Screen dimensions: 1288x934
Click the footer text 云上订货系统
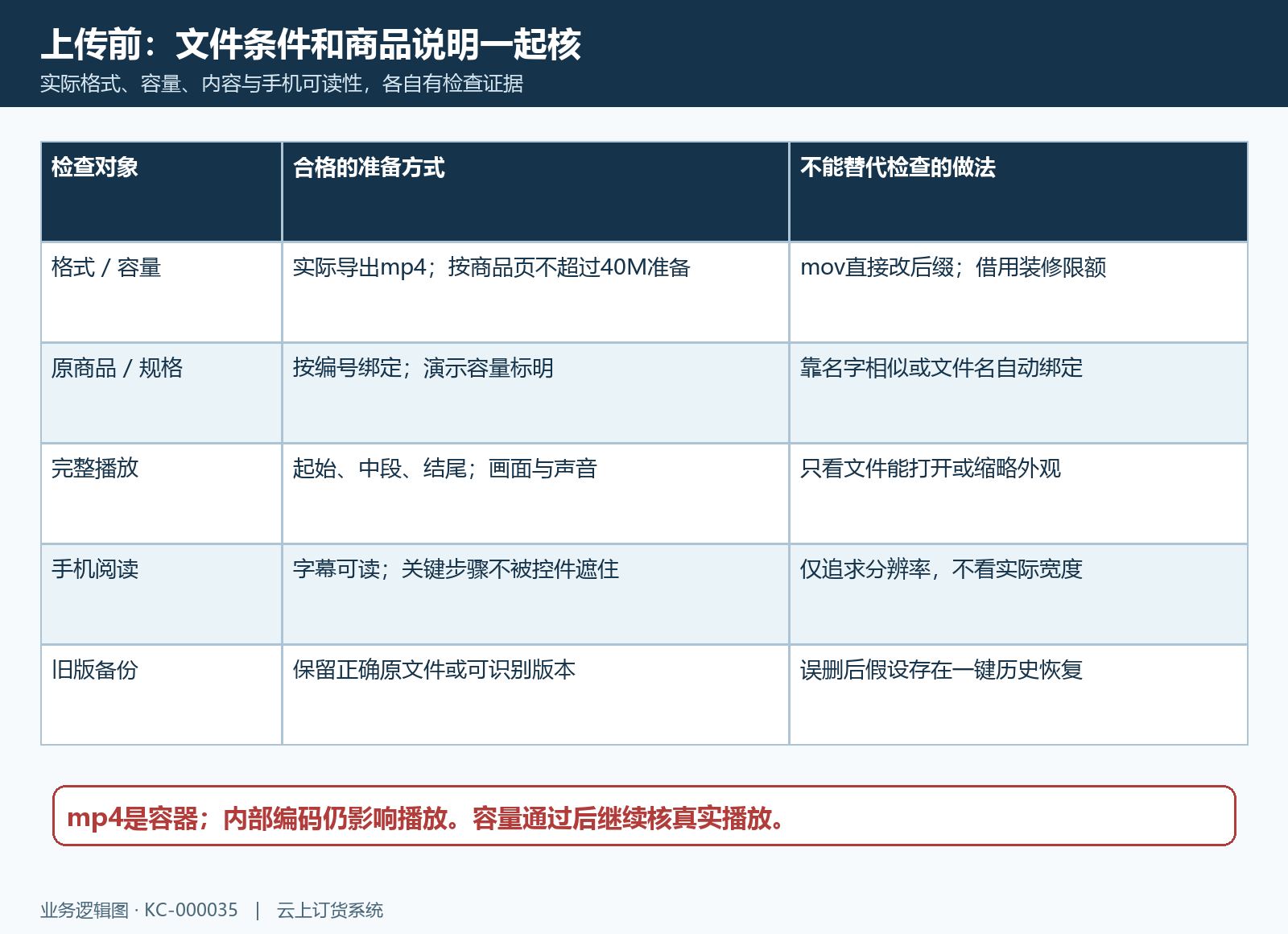(x=330, y=911)
